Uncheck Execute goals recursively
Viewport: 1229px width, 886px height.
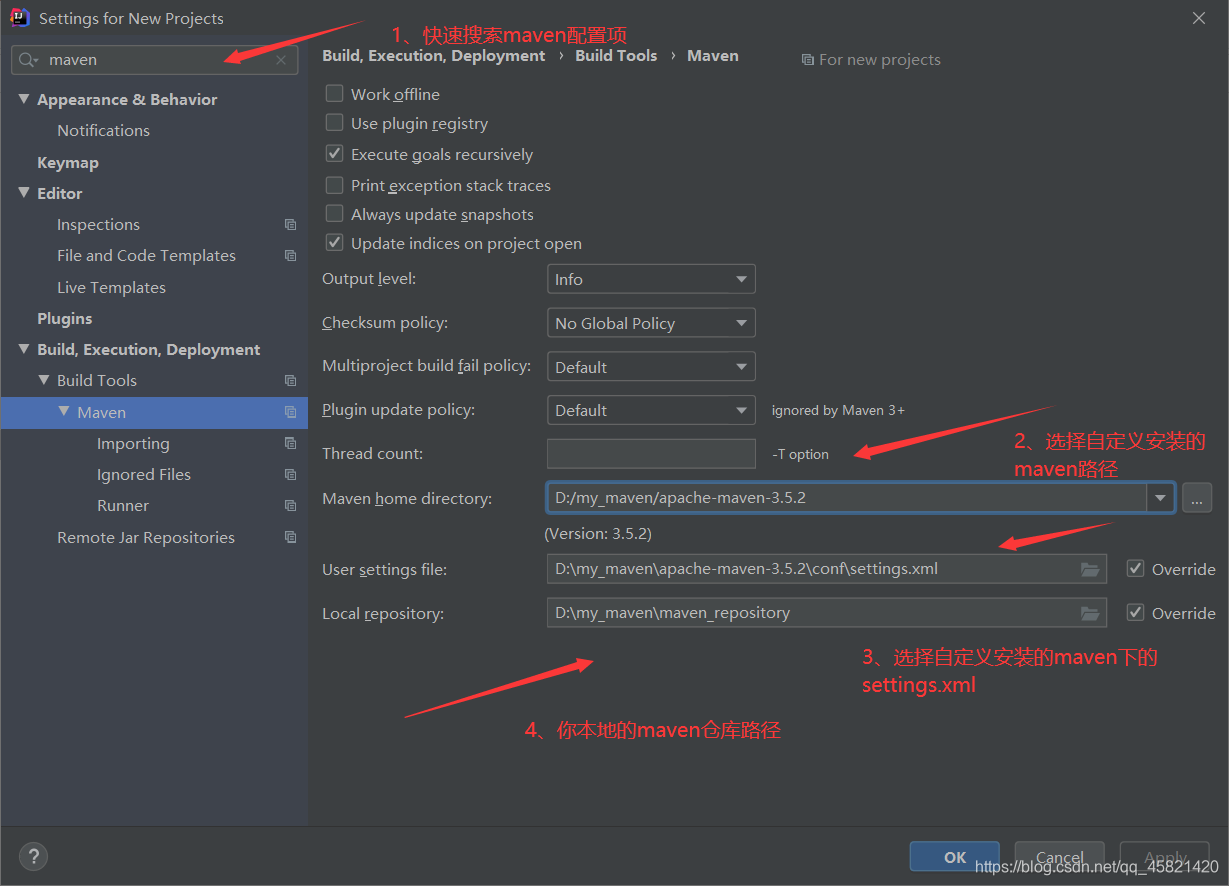334,154
